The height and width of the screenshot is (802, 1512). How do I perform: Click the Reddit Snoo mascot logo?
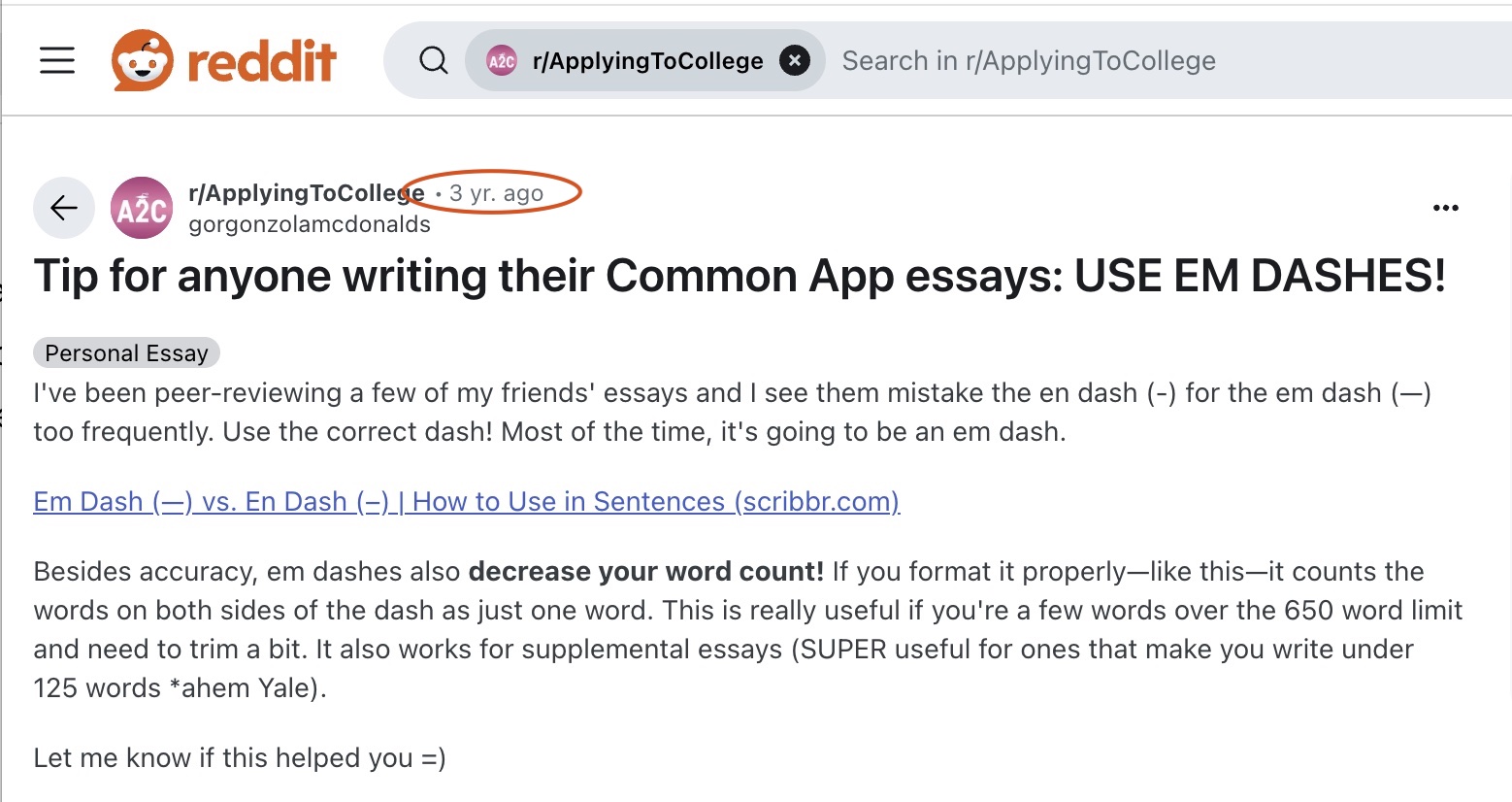[142, 60]
